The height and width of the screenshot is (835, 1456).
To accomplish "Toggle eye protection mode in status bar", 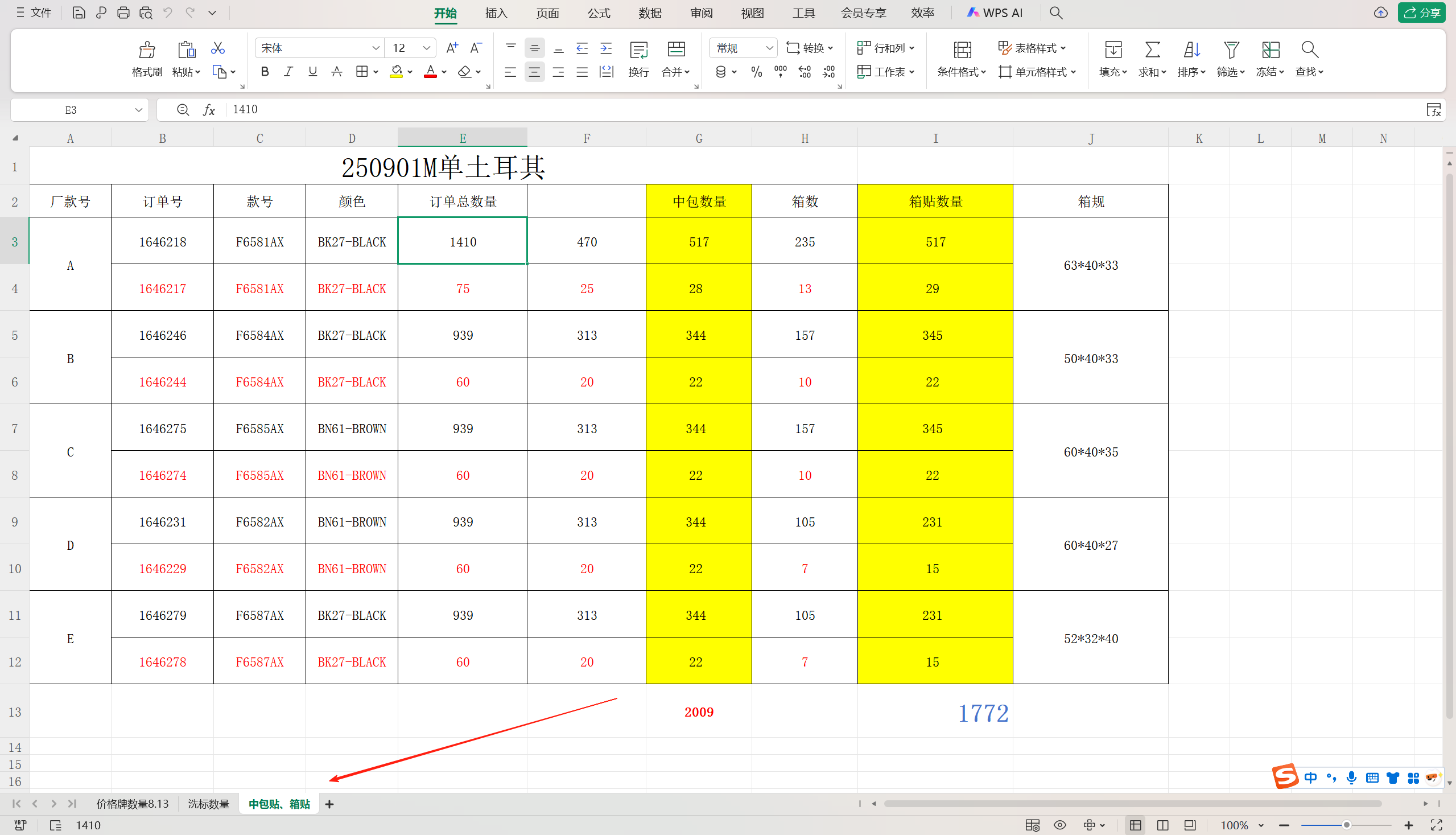I will point(1060,825).
